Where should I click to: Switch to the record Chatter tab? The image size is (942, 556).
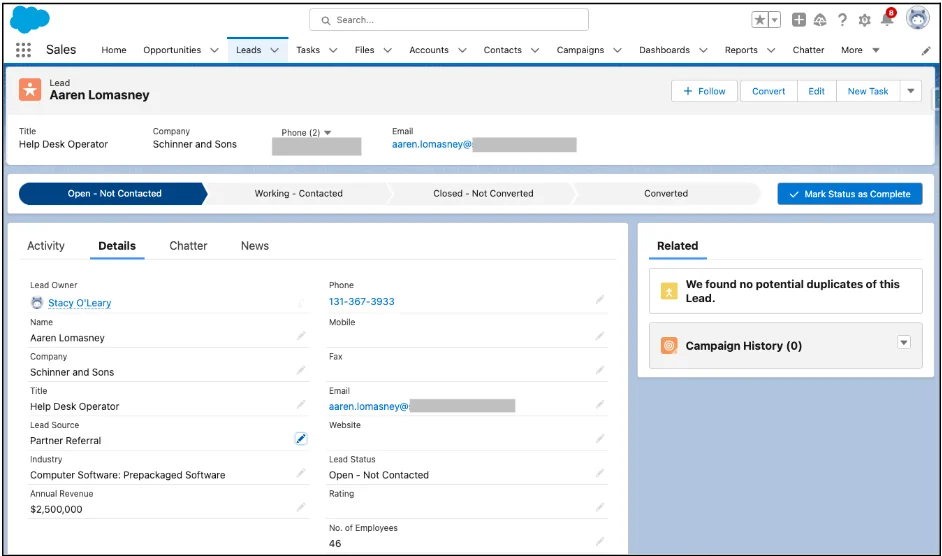point(188,246)
